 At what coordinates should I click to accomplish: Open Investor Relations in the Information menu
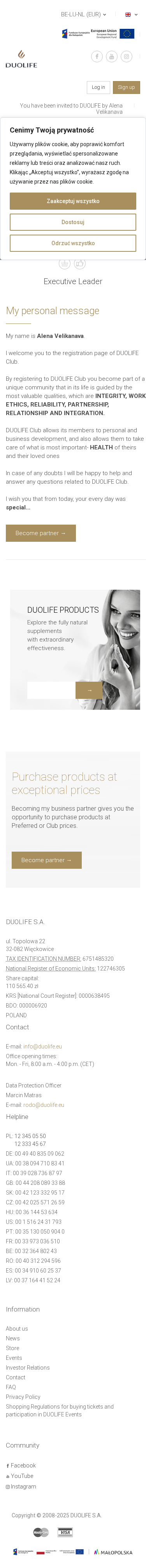coord(28,1368)
